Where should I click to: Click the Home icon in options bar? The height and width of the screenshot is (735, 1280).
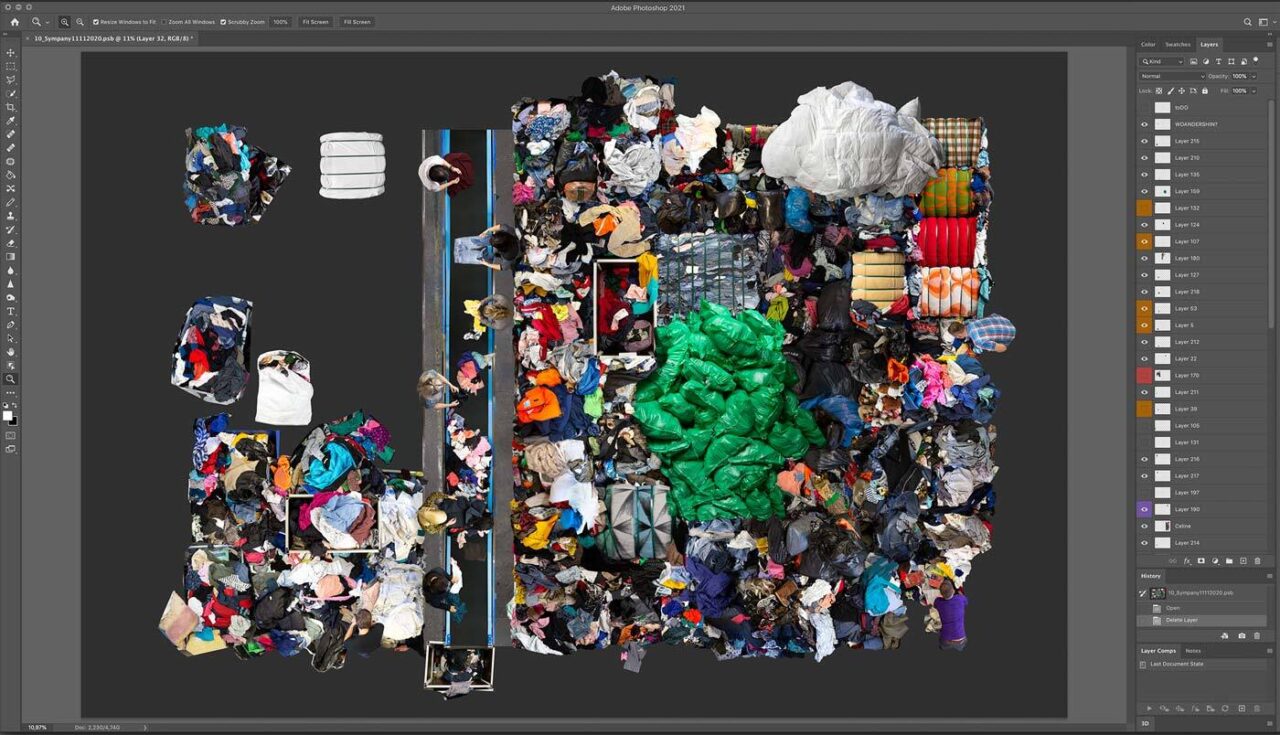click(x=14, y=22)
